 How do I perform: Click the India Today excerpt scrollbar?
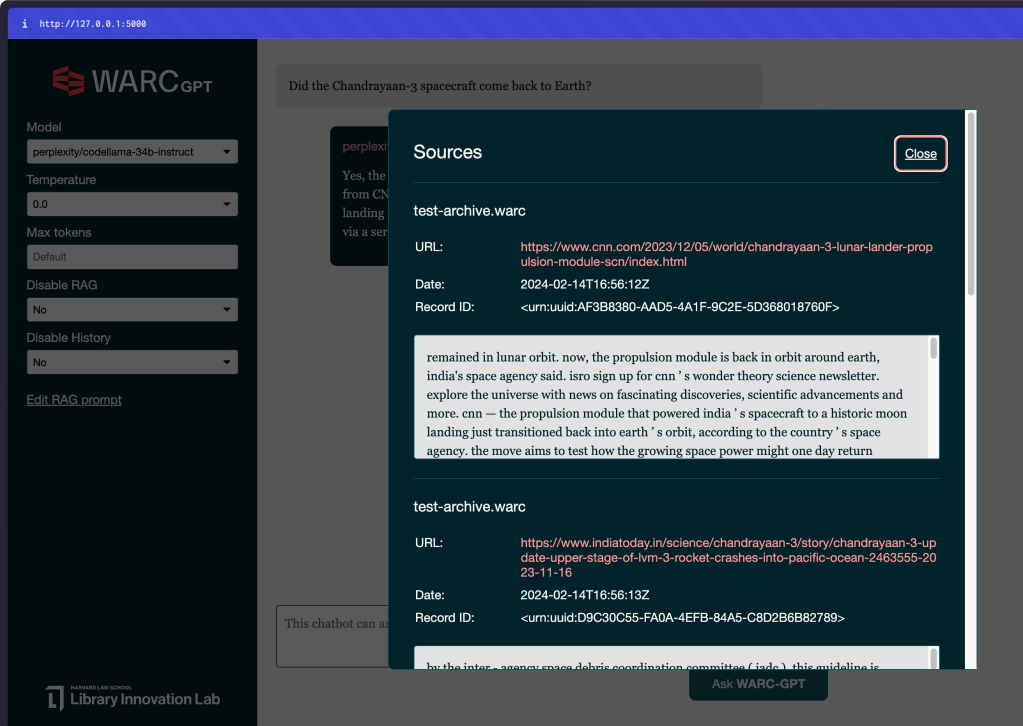point(934,657)
